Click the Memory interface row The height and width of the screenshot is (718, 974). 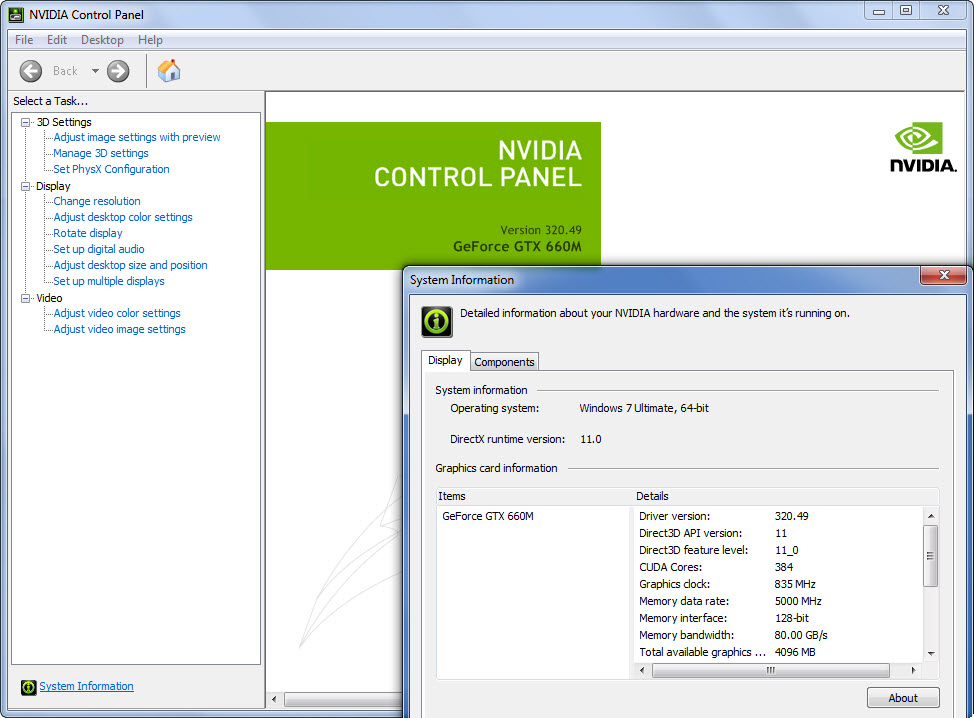point(780,619)
